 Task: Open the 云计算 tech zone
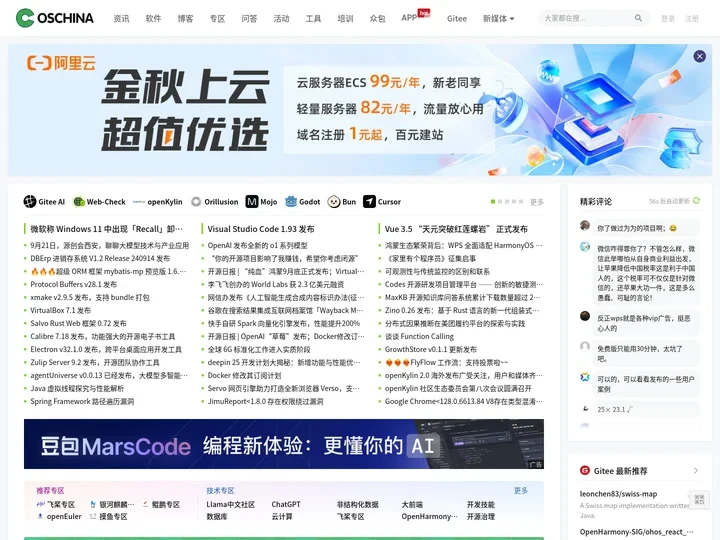tap(282, 516)
